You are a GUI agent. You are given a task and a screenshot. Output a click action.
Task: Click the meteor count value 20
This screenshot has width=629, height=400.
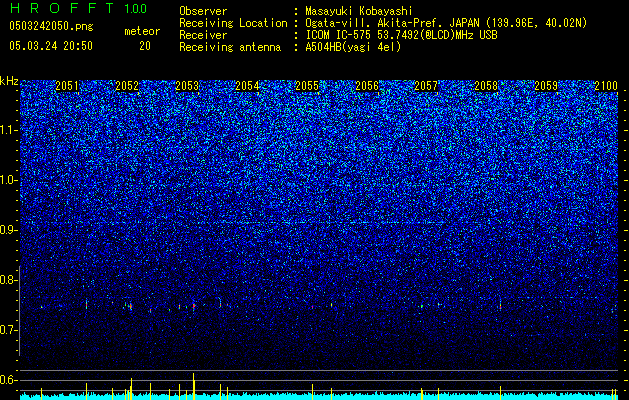145,46
